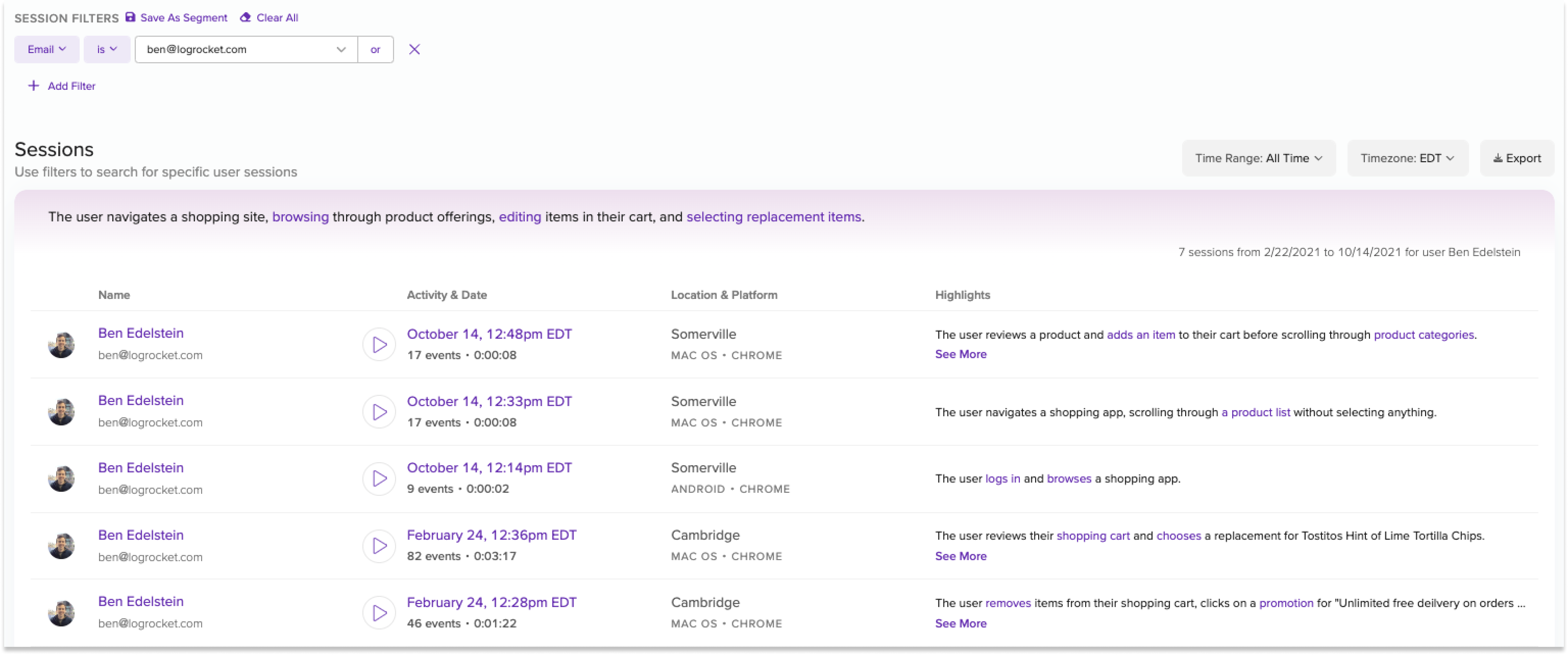Click the plus icon next to Add Filter
Screen dimensions: 1568x655
point(33,86)
